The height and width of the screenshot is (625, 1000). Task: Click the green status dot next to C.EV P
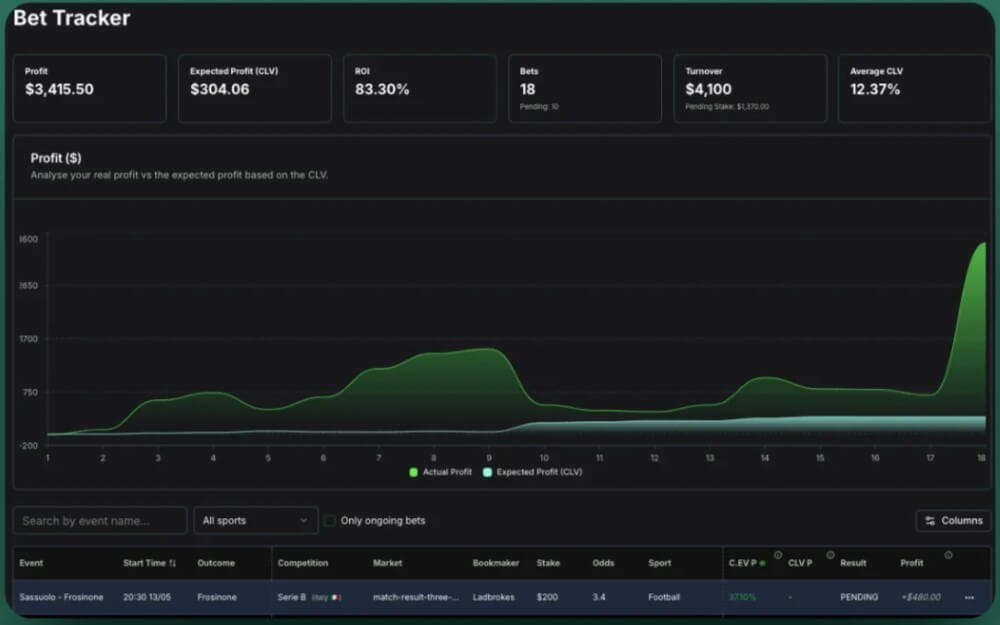763,563
